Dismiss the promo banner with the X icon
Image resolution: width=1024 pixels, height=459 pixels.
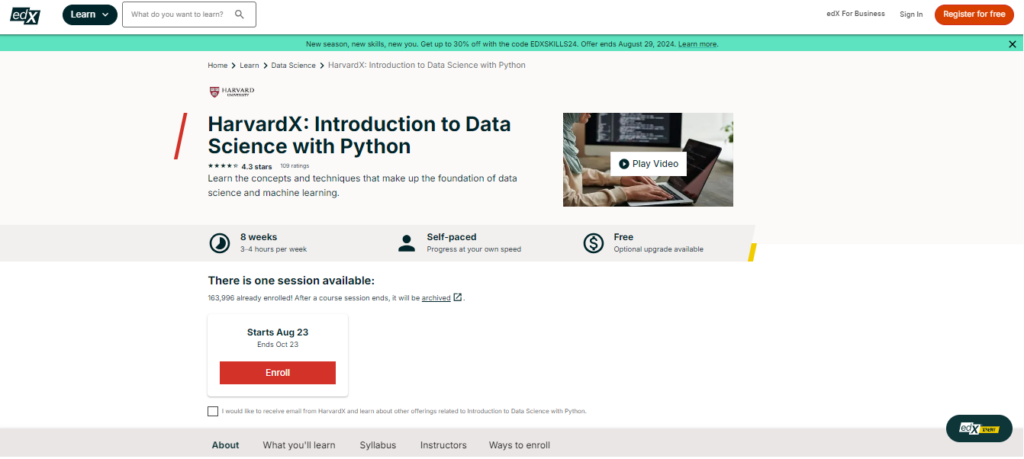coord(1012,44)
